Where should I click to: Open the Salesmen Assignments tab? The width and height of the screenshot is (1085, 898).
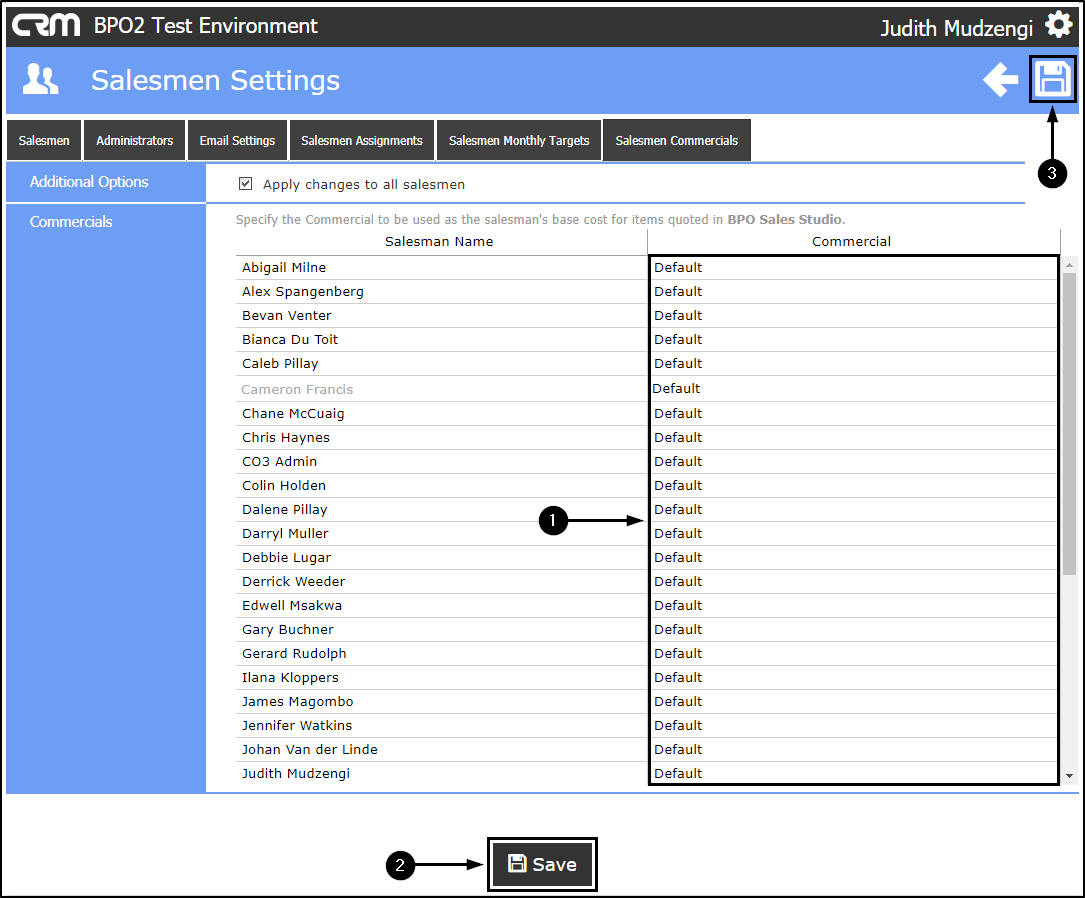tap(362, 140)
